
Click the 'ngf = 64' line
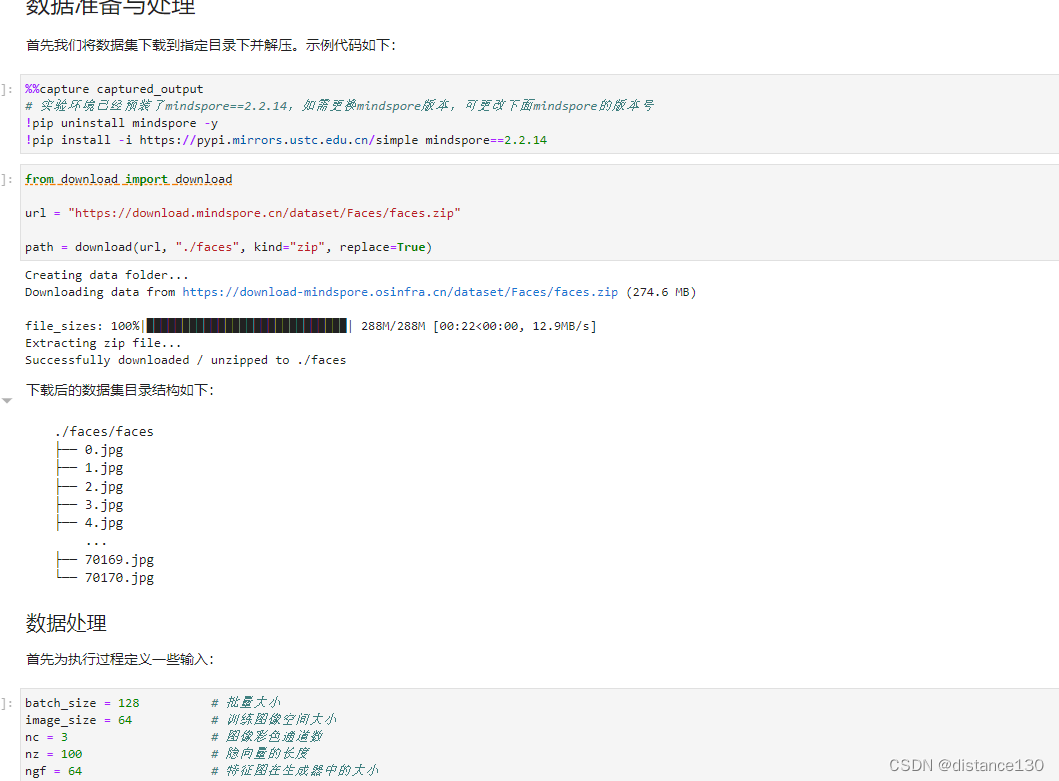click(x=53, y=771)
